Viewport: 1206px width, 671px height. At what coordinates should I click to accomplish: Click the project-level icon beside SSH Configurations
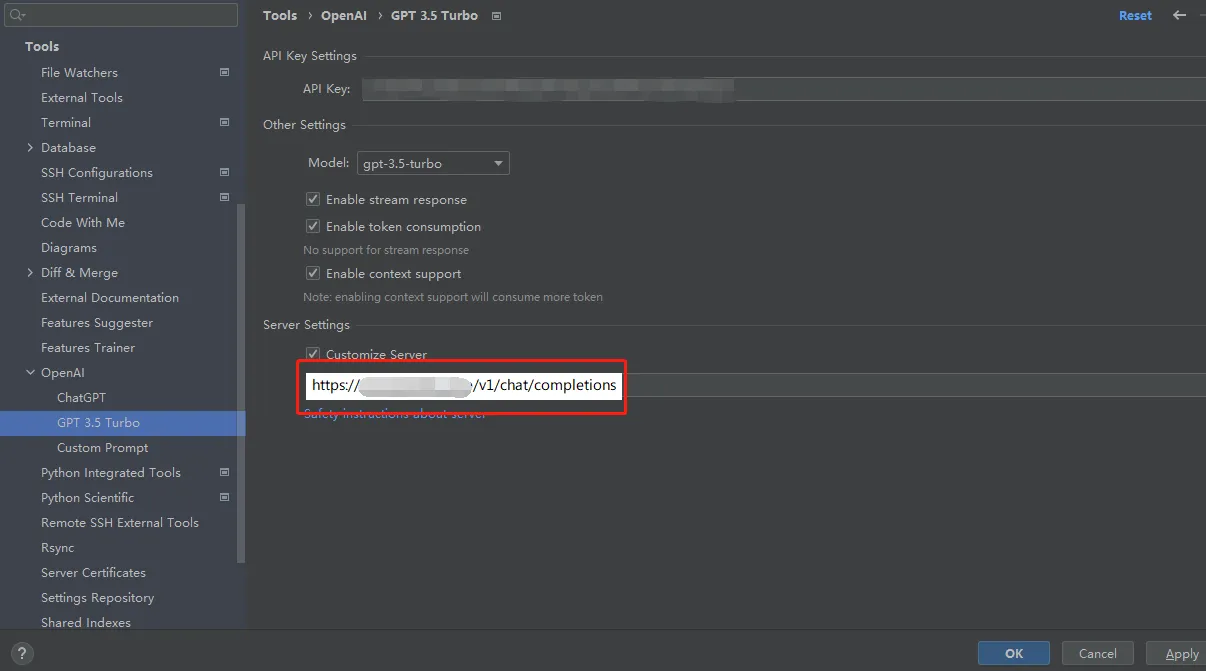click(224, 172)
